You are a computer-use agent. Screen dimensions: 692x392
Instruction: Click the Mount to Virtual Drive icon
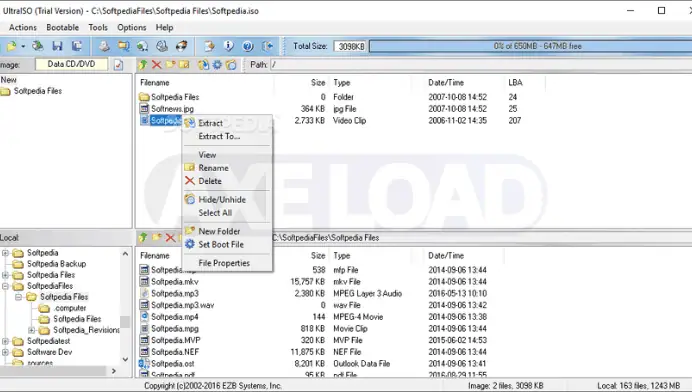[x=162, y=46]
